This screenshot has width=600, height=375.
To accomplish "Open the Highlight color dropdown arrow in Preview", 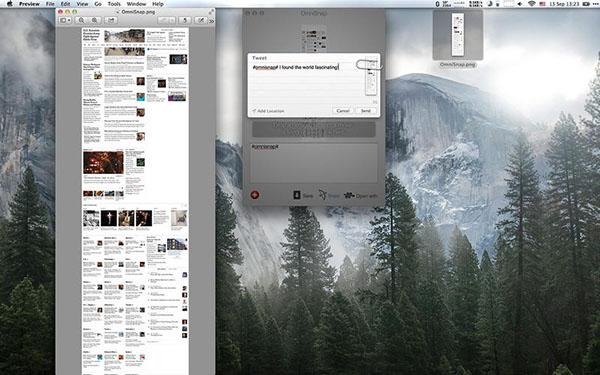I will pos(173,20).
